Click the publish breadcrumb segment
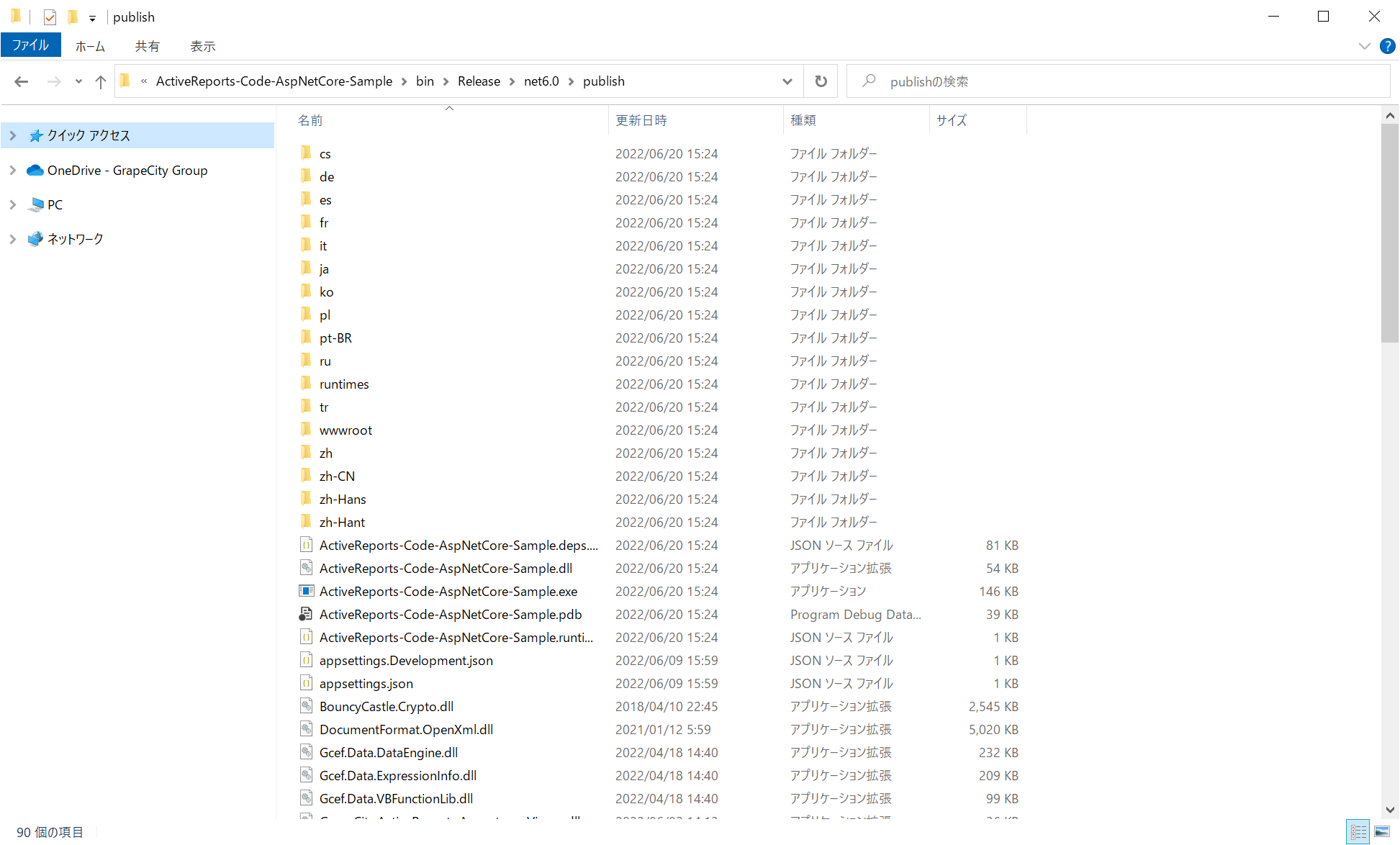The image size is (1400, 845). tap(604, 81)
